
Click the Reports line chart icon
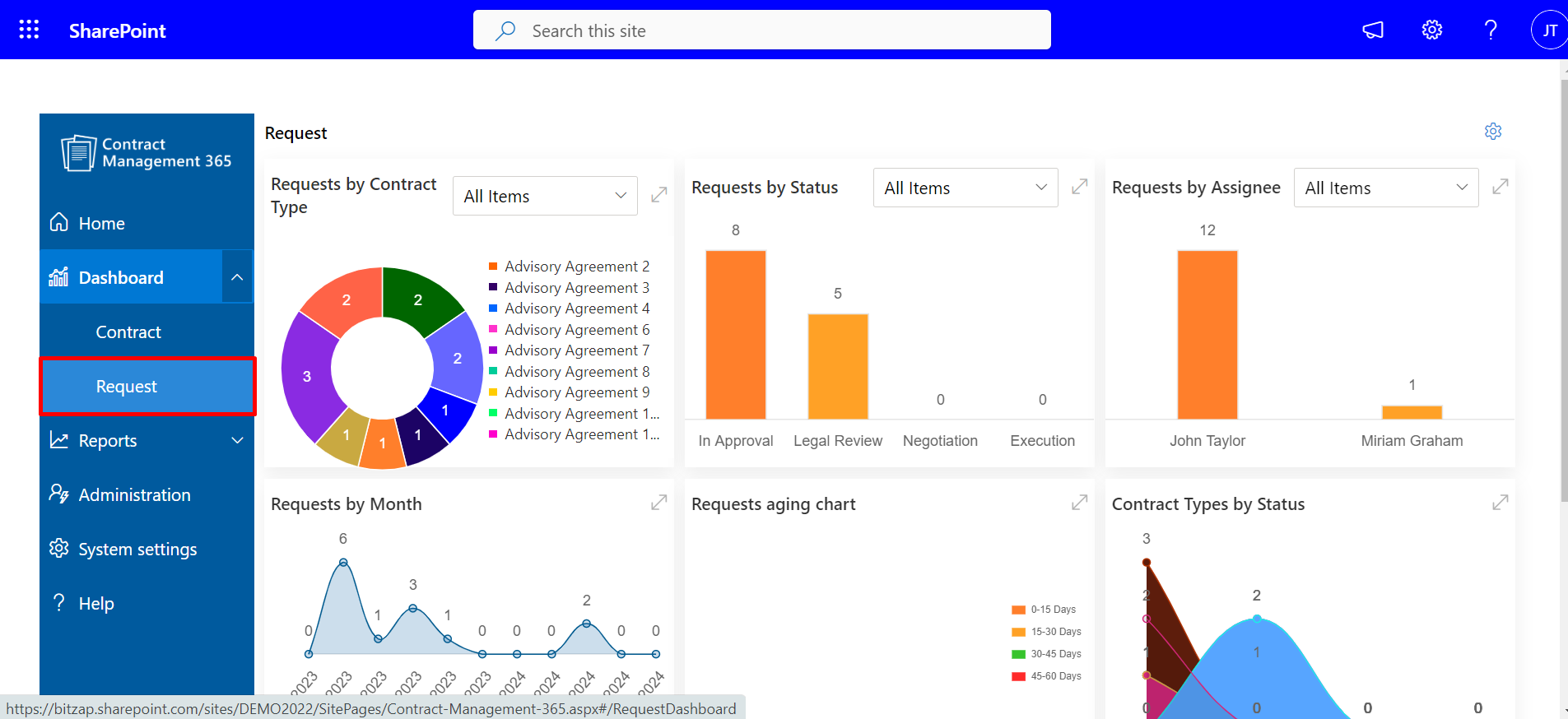click(x=59, y=440)
